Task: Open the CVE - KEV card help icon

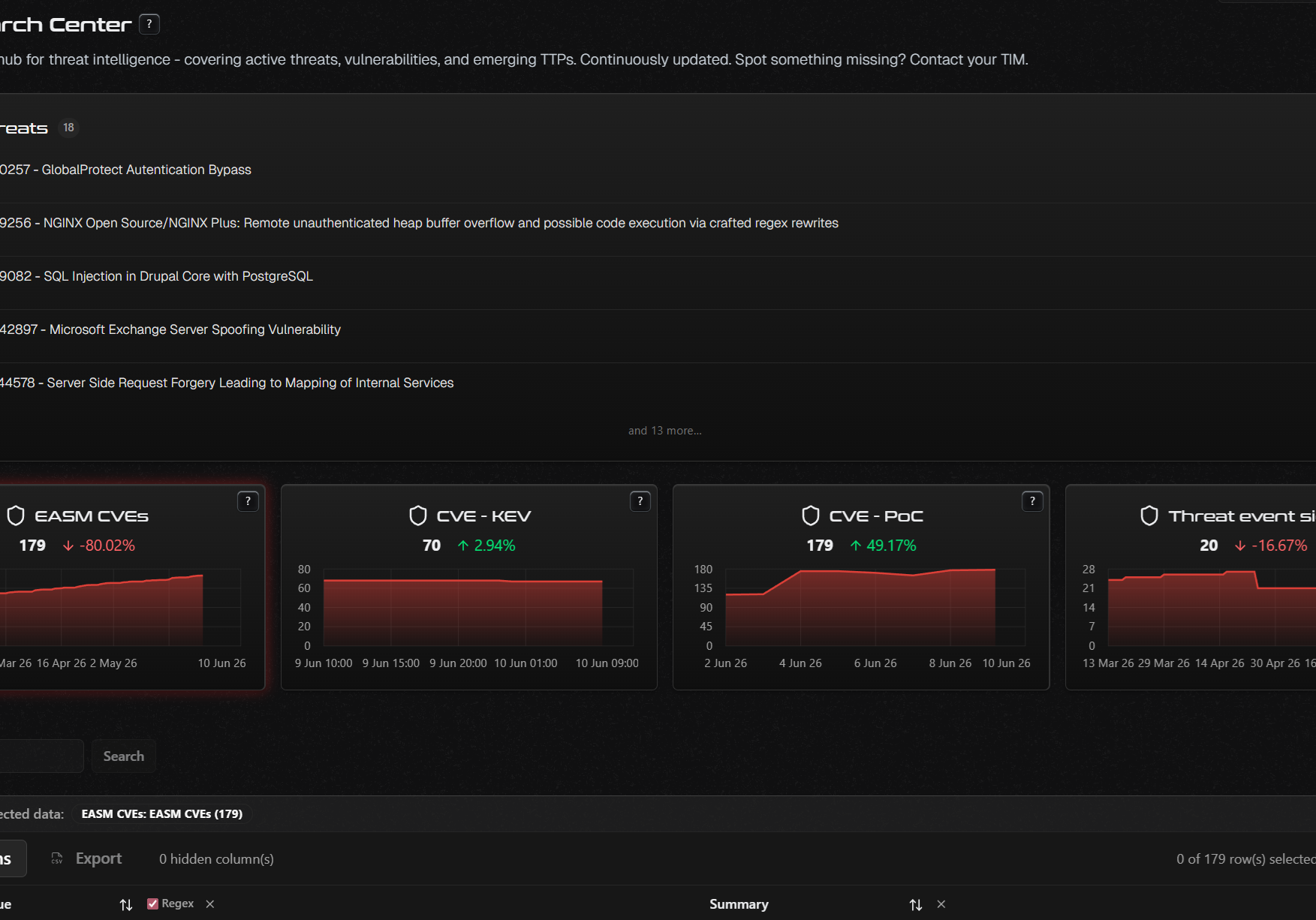Action: point(640,501)
